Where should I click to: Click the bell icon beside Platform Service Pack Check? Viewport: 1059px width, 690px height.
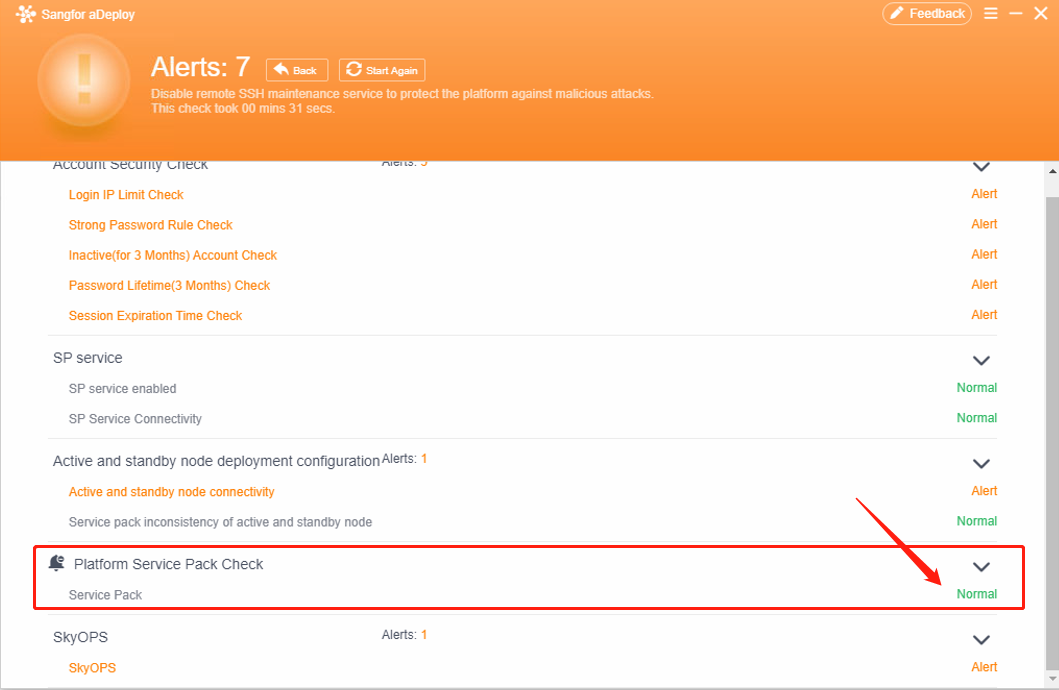pyautogui.click(x=59, y=563)
